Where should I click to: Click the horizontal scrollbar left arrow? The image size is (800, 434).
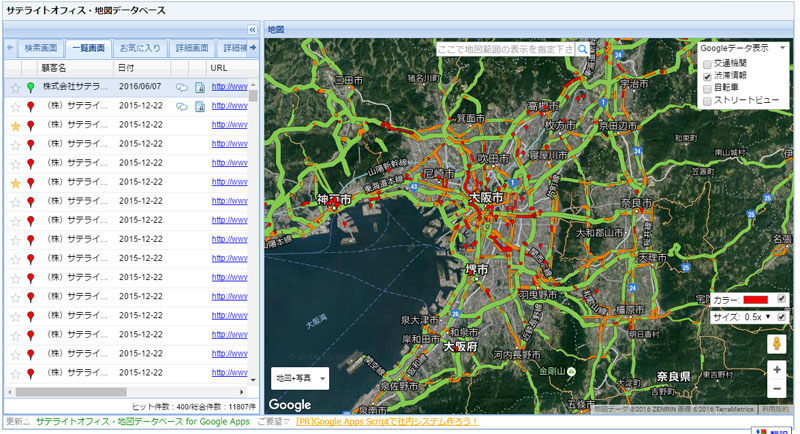click(10, 392)
